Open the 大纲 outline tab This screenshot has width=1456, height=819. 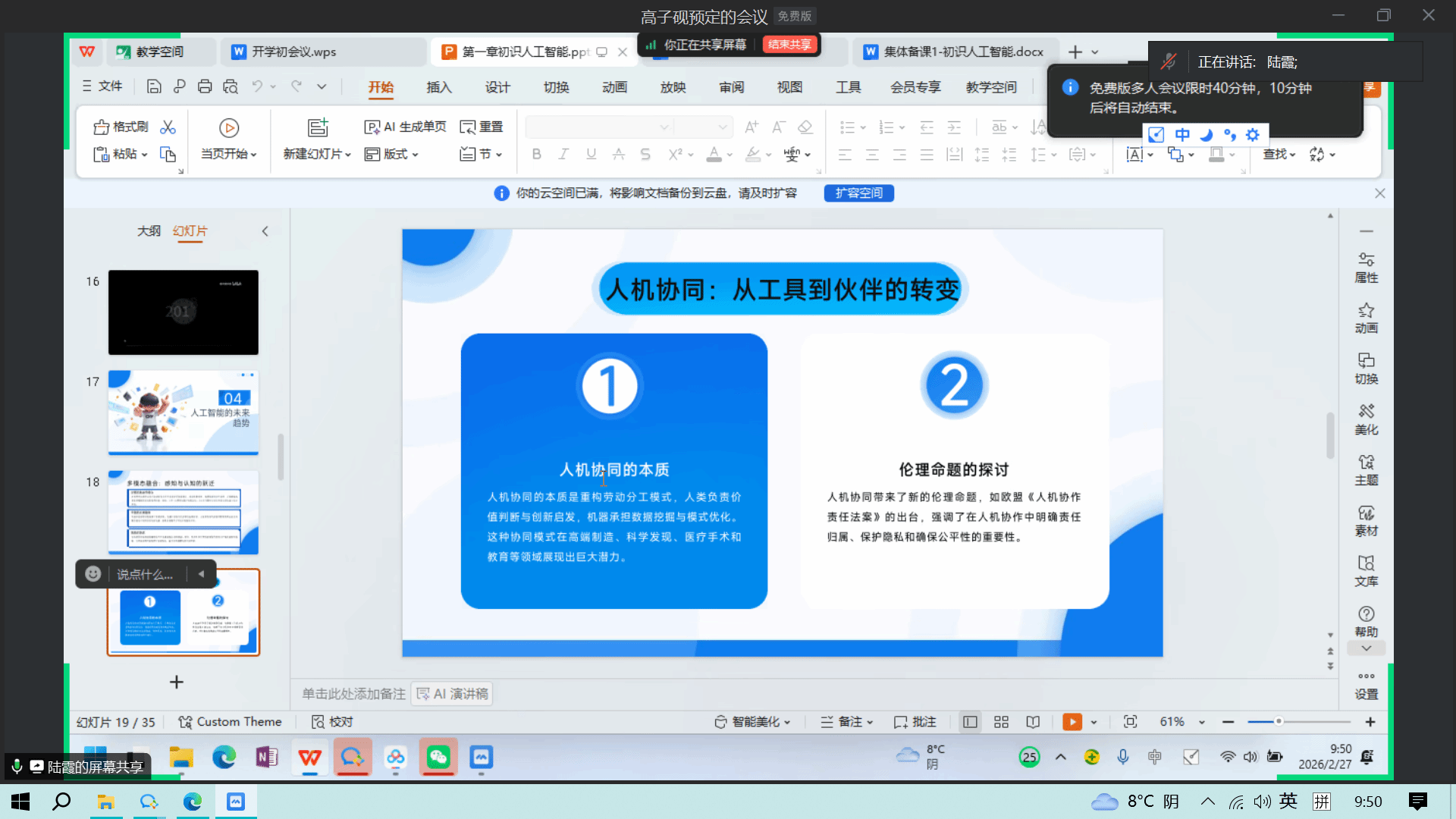point(149,231)
